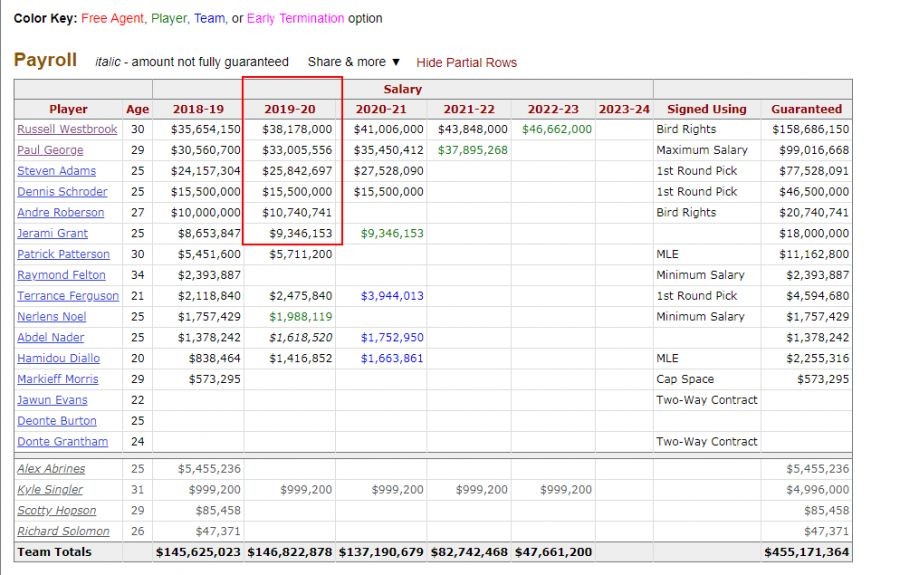900x575 pixels.
Task: Select the 2022-23 column header
Action: click(553, 109)
